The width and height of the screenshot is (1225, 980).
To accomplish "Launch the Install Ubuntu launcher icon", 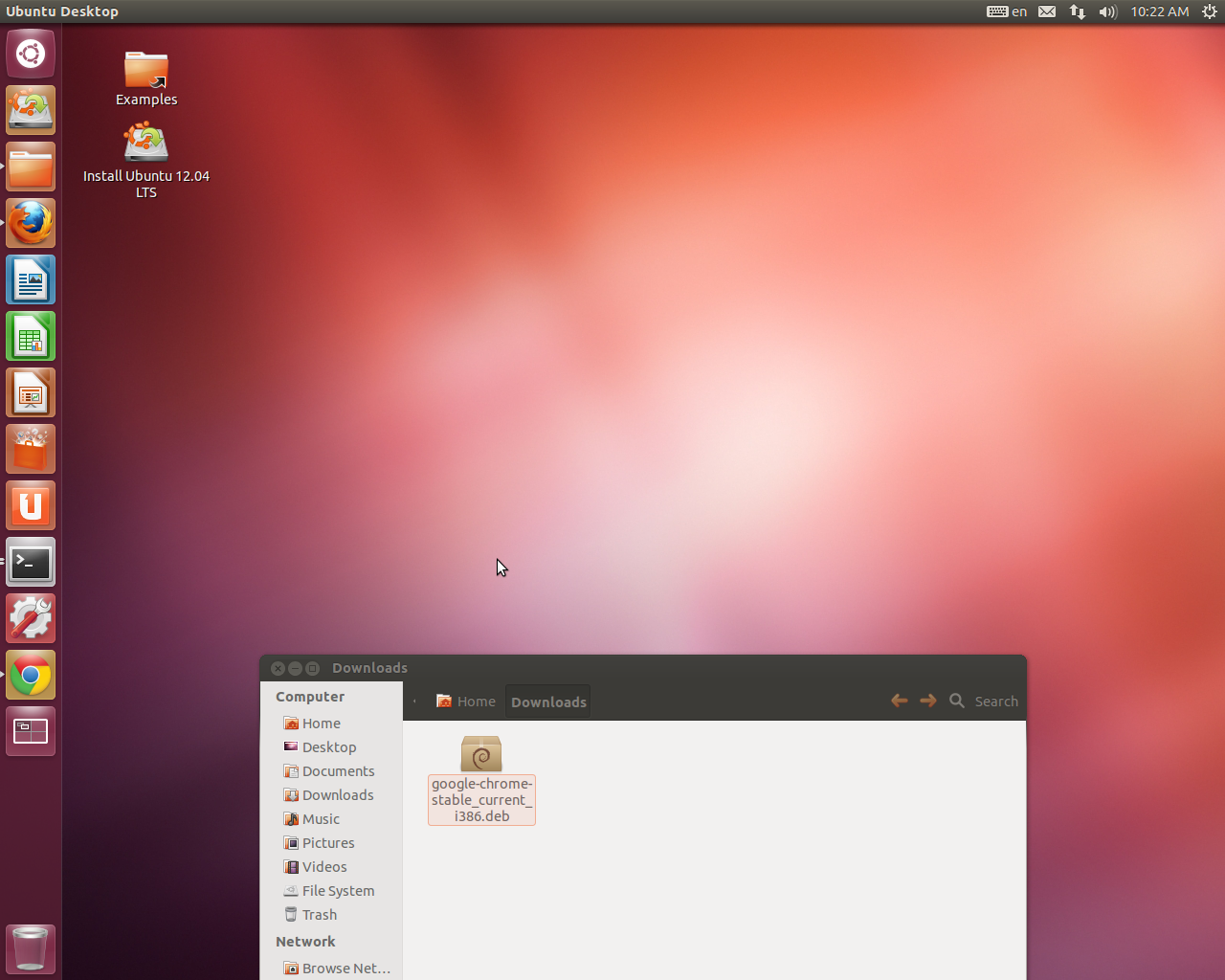I will 31,110.
